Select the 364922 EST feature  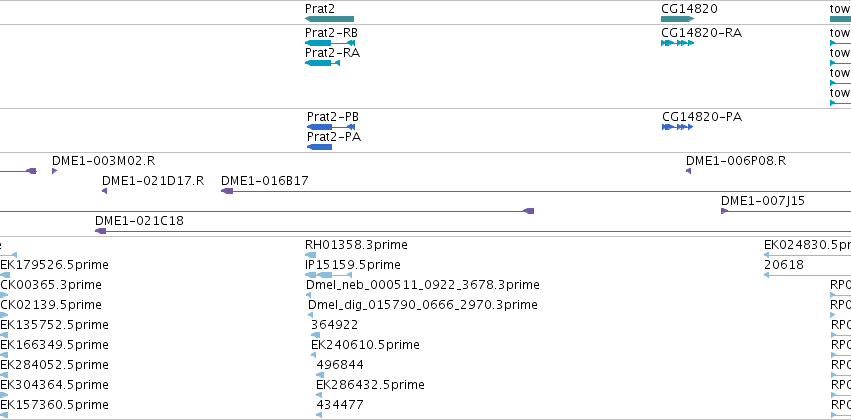click(315, 335)
